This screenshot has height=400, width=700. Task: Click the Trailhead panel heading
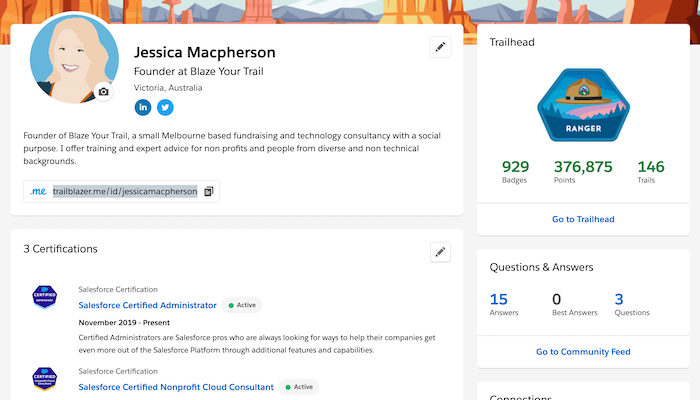click(512, 42)
